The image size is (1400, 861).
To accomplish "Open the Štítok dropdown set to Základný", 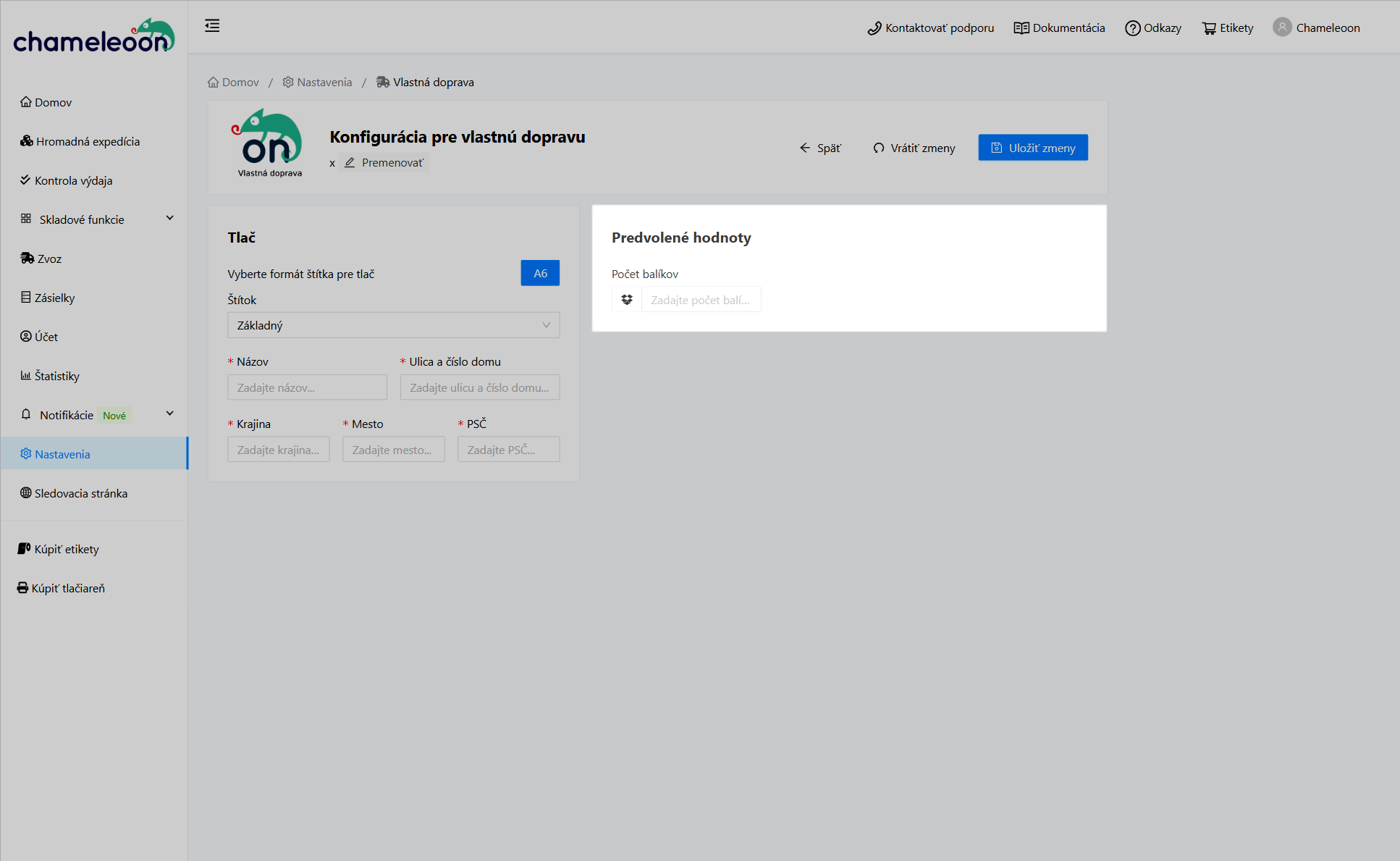I will coord(393,325).
